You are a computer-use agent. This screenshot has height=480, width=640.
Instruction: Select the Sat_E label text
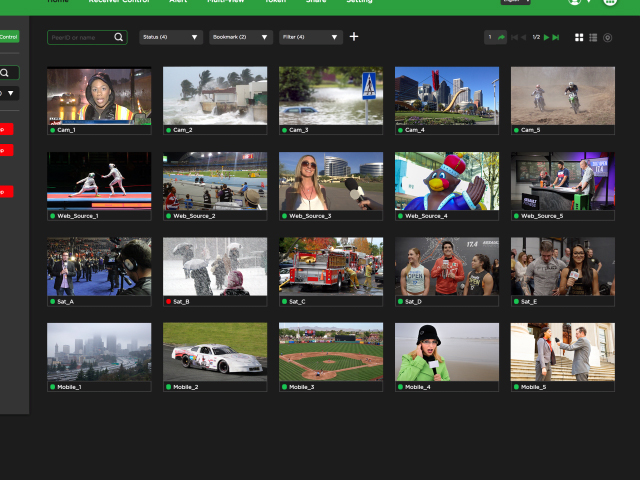click(529, 302)
